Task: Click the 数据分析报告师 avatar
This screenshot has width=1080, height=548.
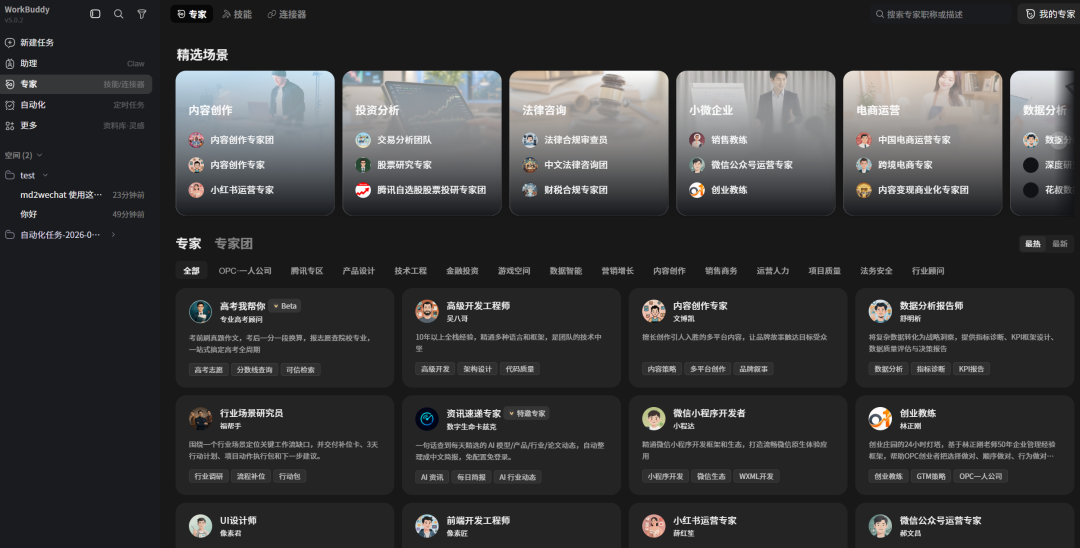Action: click(880, 311)
